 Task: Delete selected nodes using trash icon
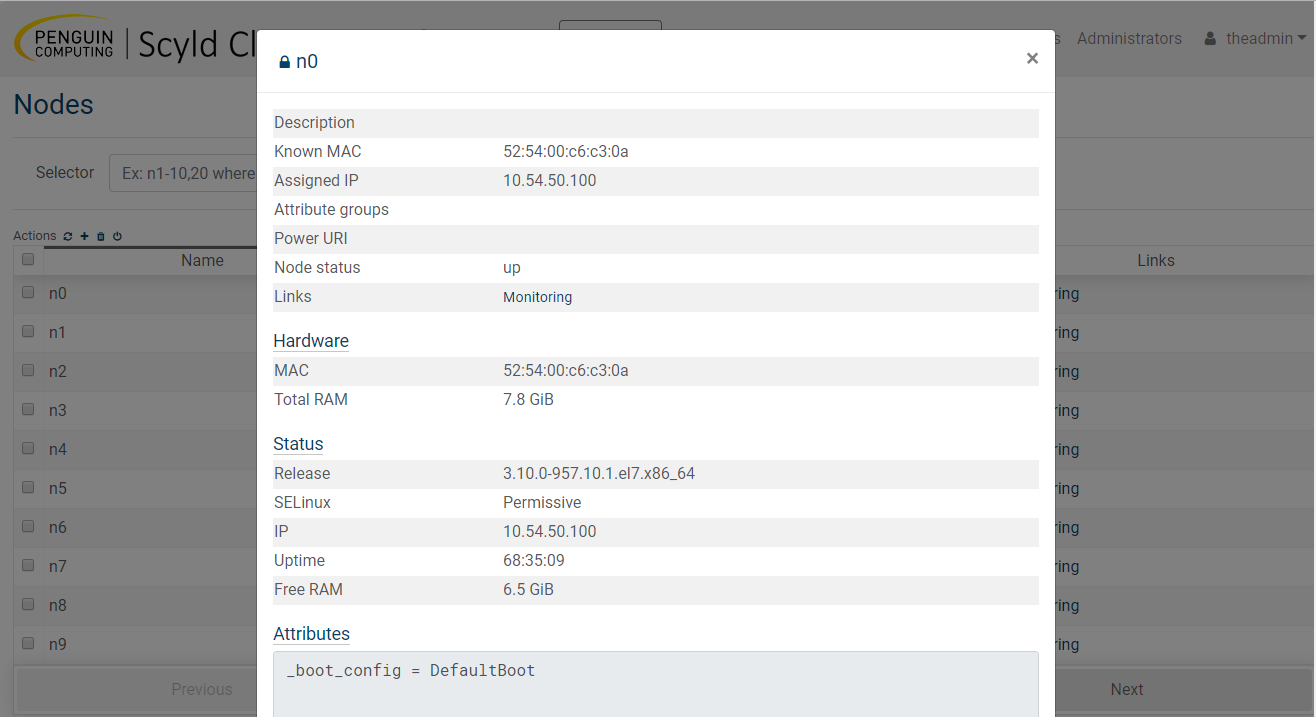click(x=101, y=237)
